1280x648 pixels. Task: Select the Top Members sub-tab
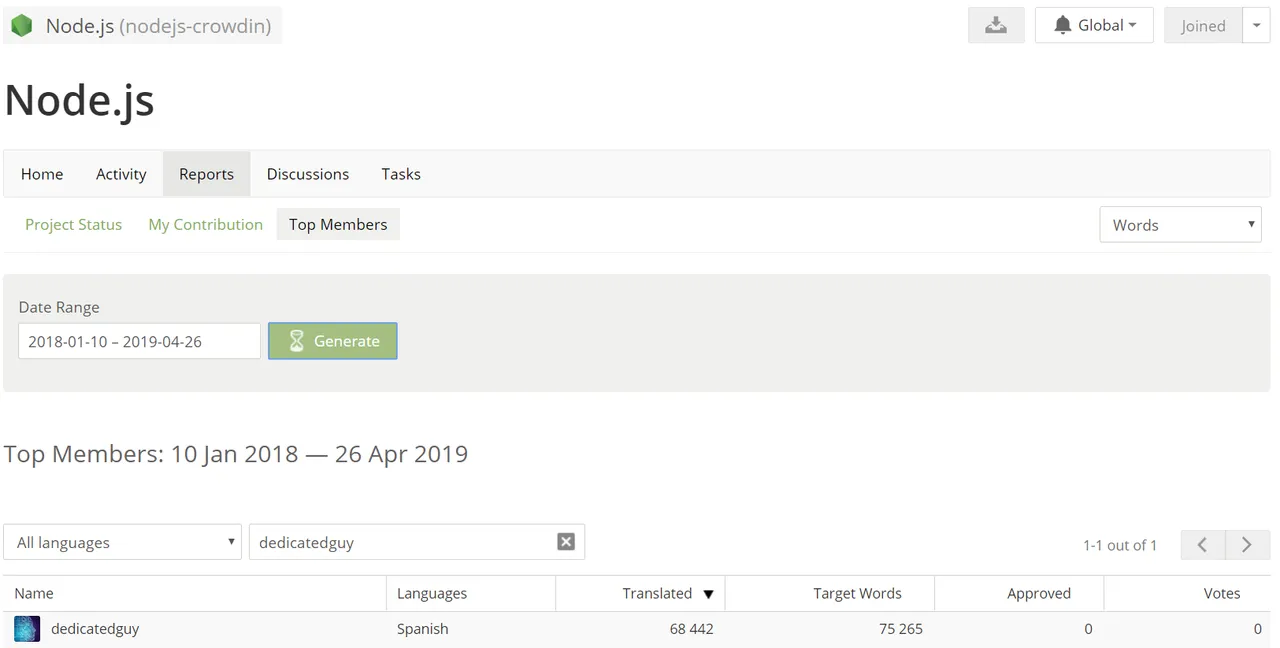[x=338, y=225]
